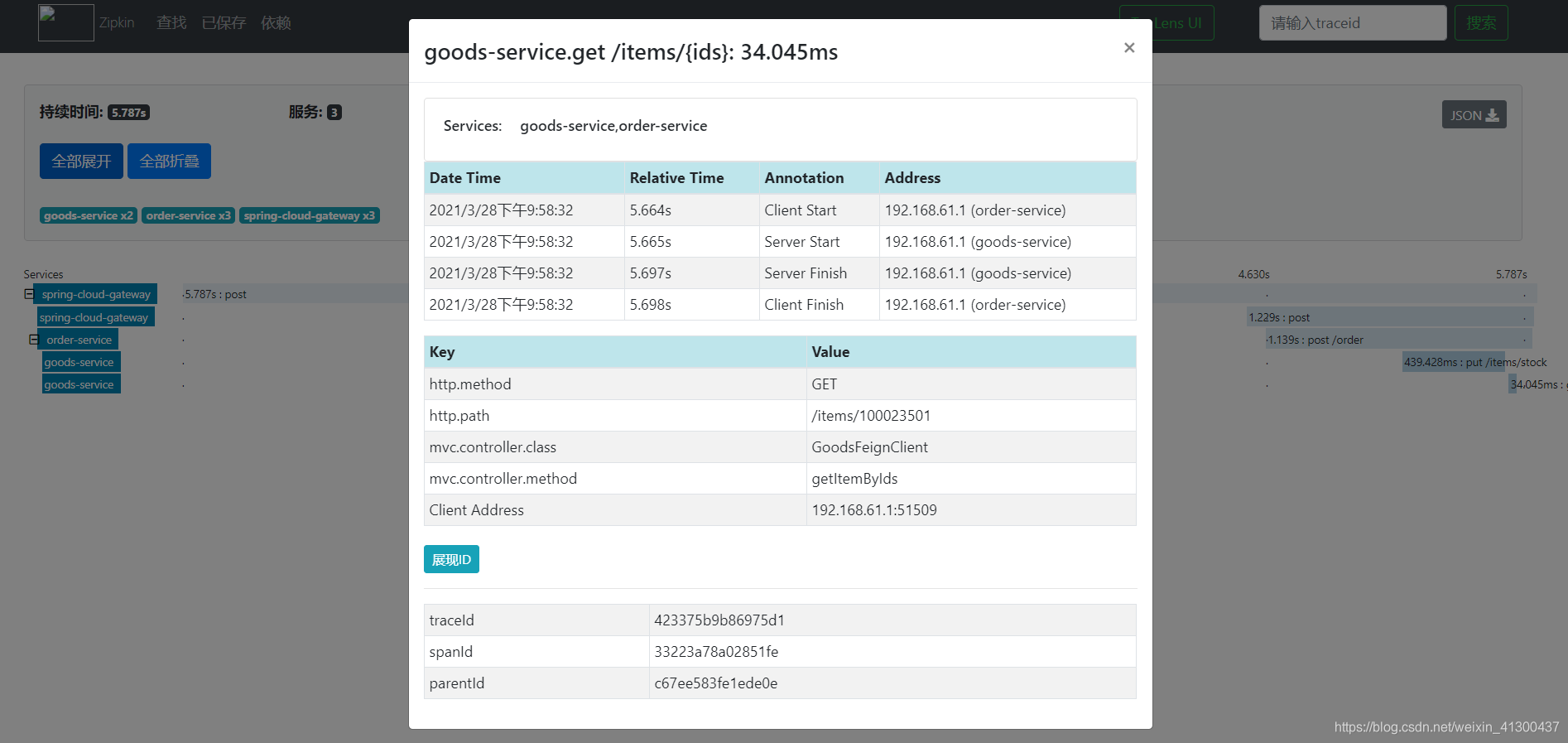Click the 34.045ms span bar
The width and height of the screenshot is (1568, 743).
click(x=1513, y=384)
